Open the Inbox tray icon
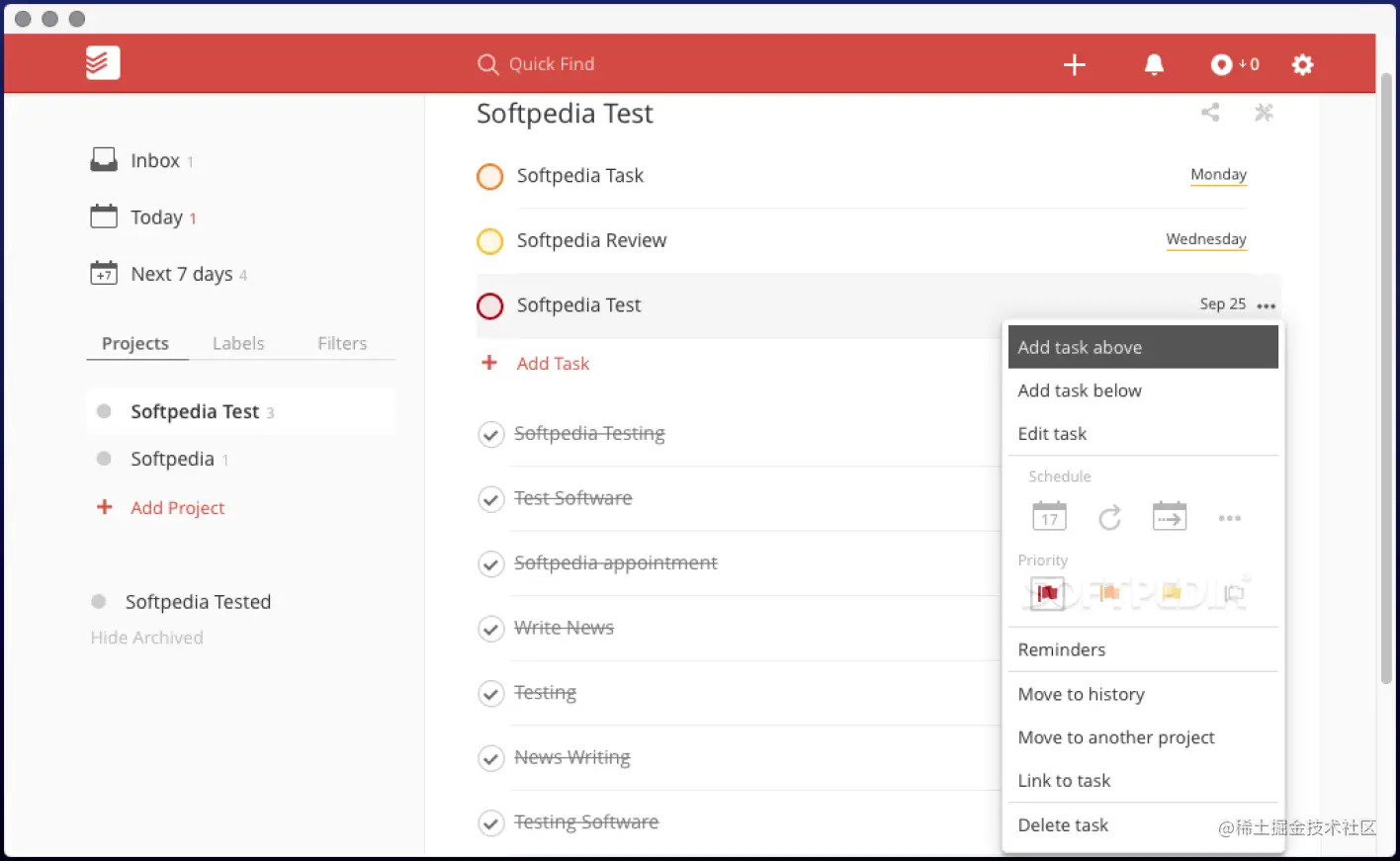 [x=104, y=160]
